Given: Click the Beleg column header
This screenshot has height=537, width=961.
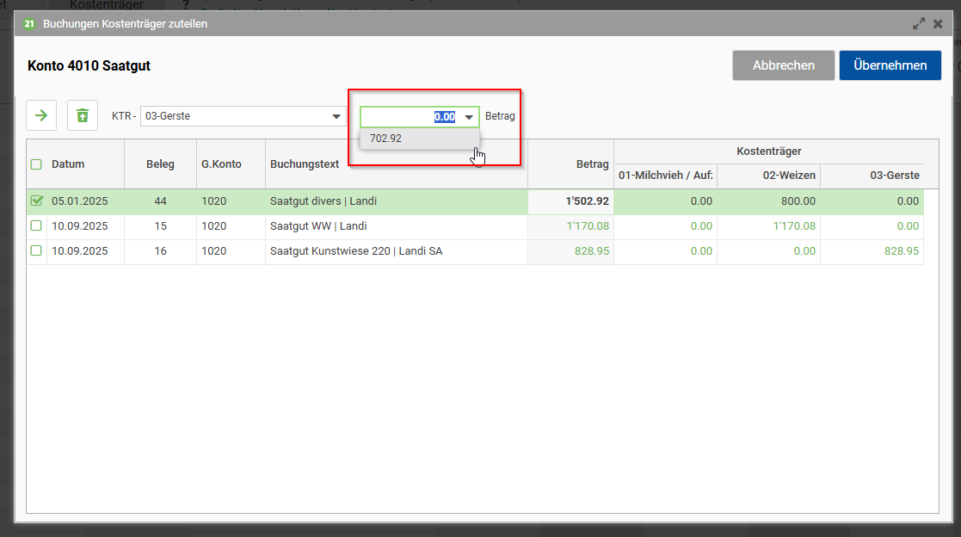Looking at the screenshot, I should click(x=160, y=164).
